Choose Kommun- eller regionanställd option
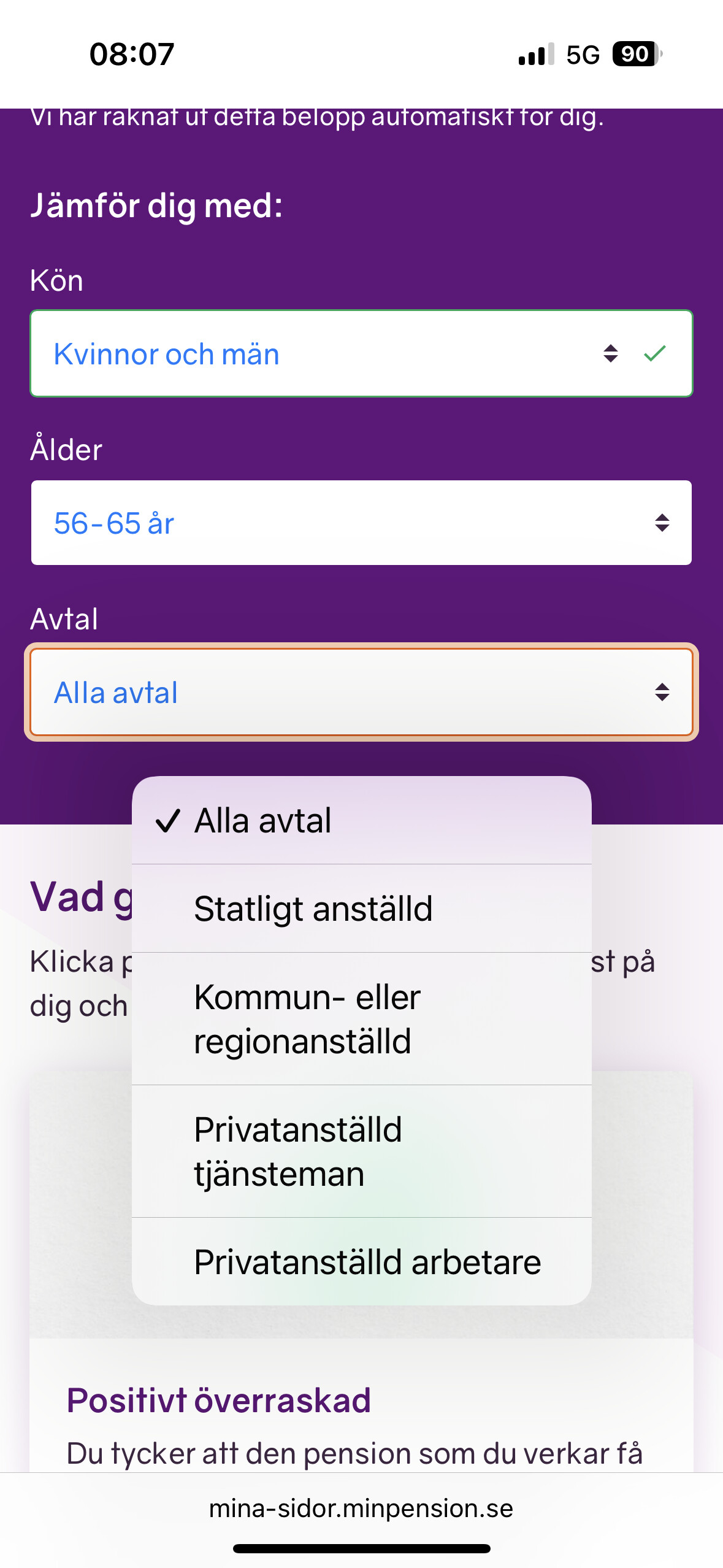The width and height of the screenshot is (723, 1568). pyautogui.click(x=361, y=1019)
